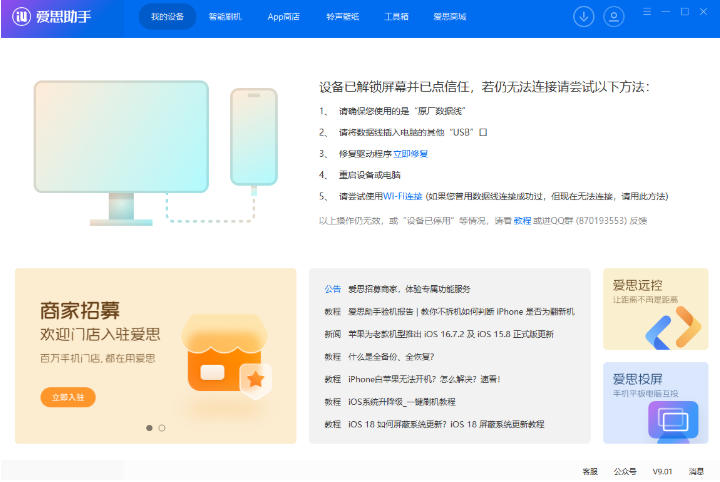Open tutorial iOS系统升降级_一键刷机教程
Image resolution: width=720 pixels, height=482 pixels.
(x=401, y=402)
